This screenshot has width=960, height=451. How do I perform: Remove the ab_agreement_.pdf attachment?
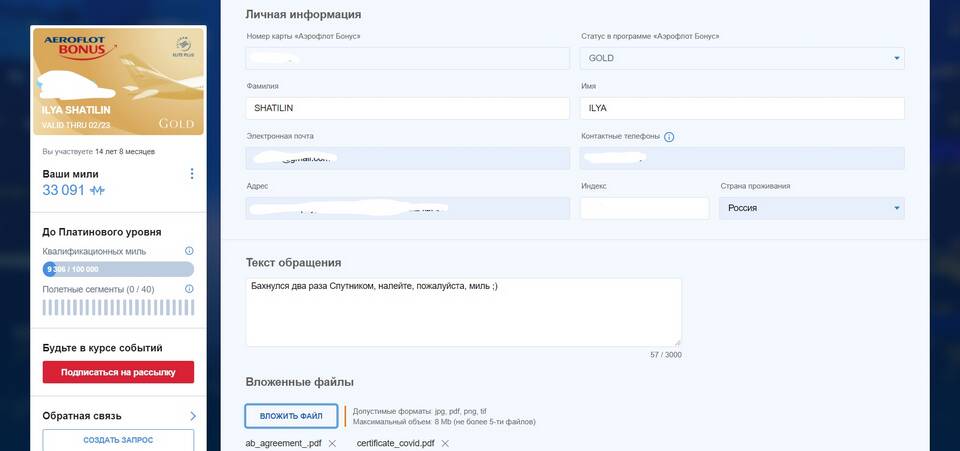coord(332,443)
